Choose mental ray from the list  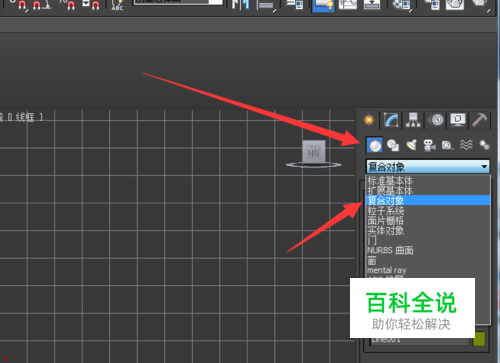click(x=428, y=270)
